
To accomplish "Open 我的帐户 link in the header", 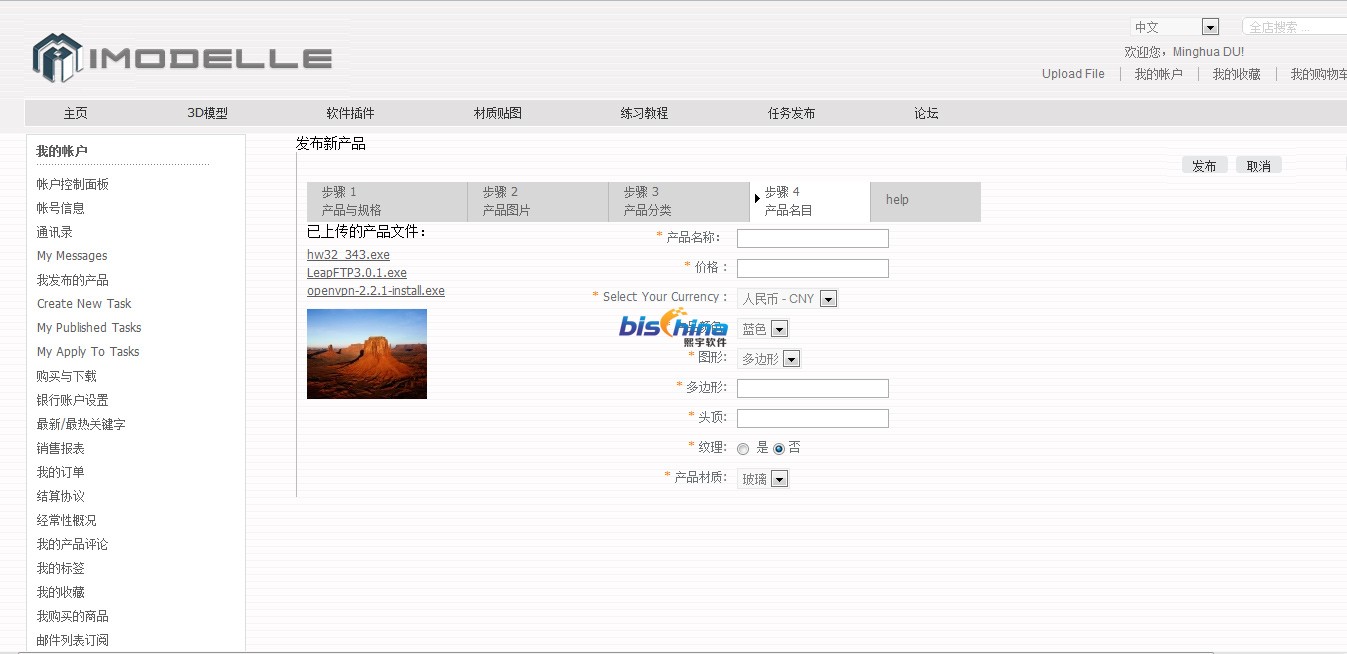I will point(1158,74).
